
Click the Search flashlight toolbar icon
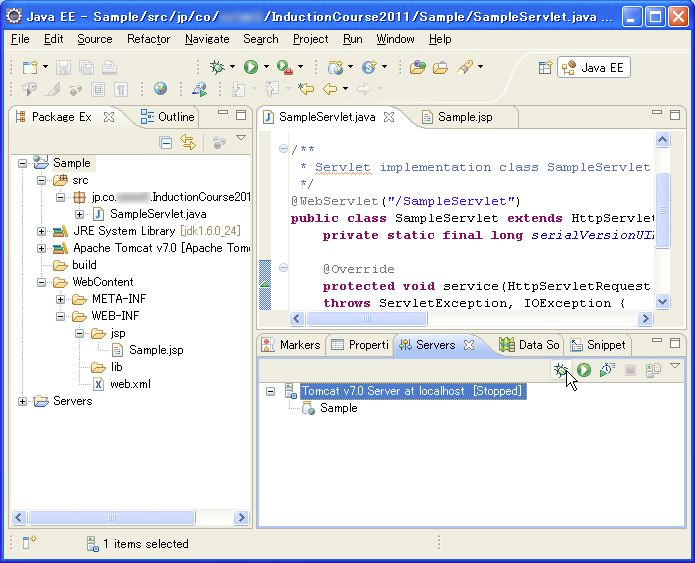[465, 67]
